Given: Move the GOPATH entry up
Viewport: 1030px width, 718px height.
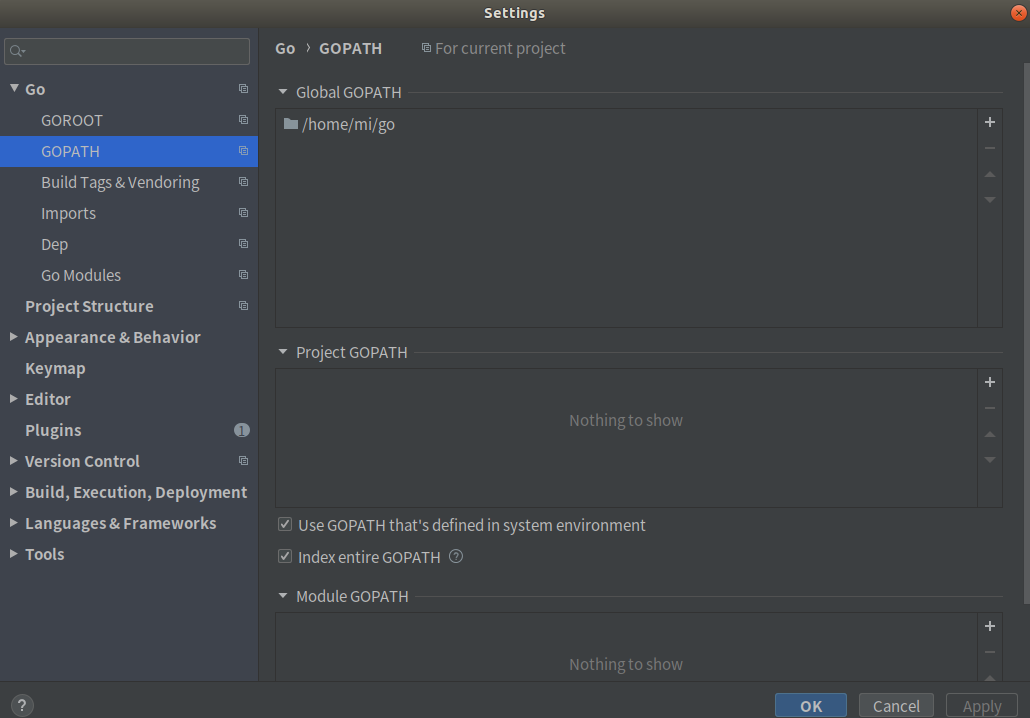Looking at the screenshot, I should point(989,174).
